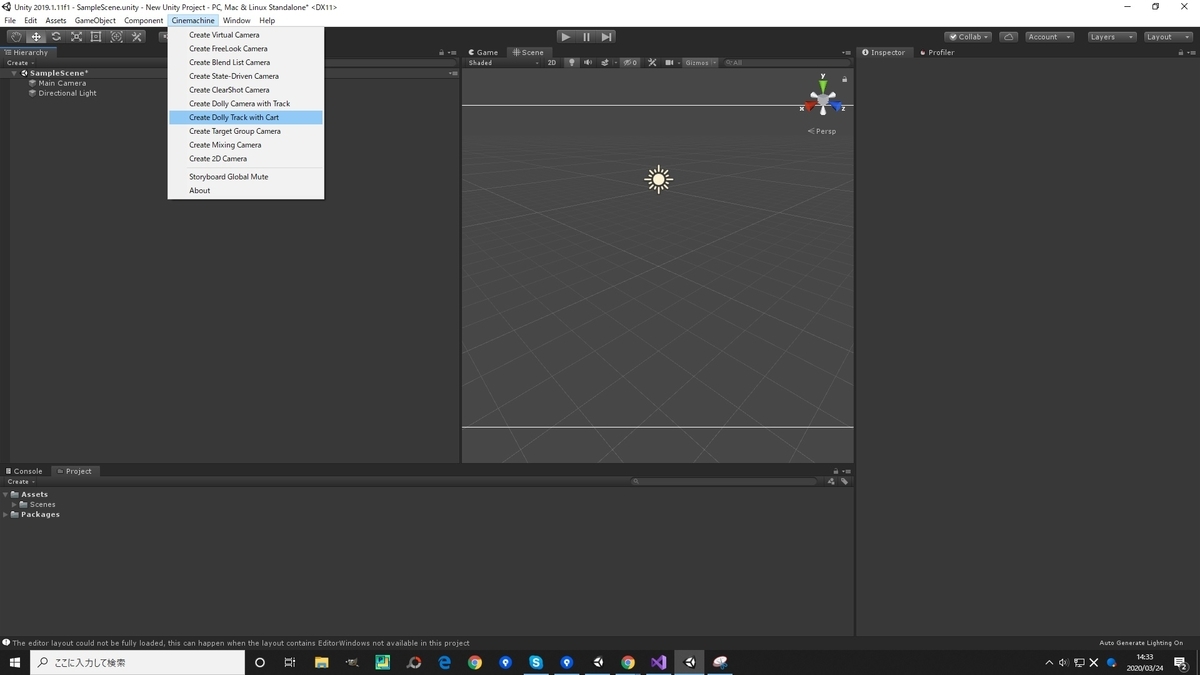Select the combined Transform tool

point(116,37)
